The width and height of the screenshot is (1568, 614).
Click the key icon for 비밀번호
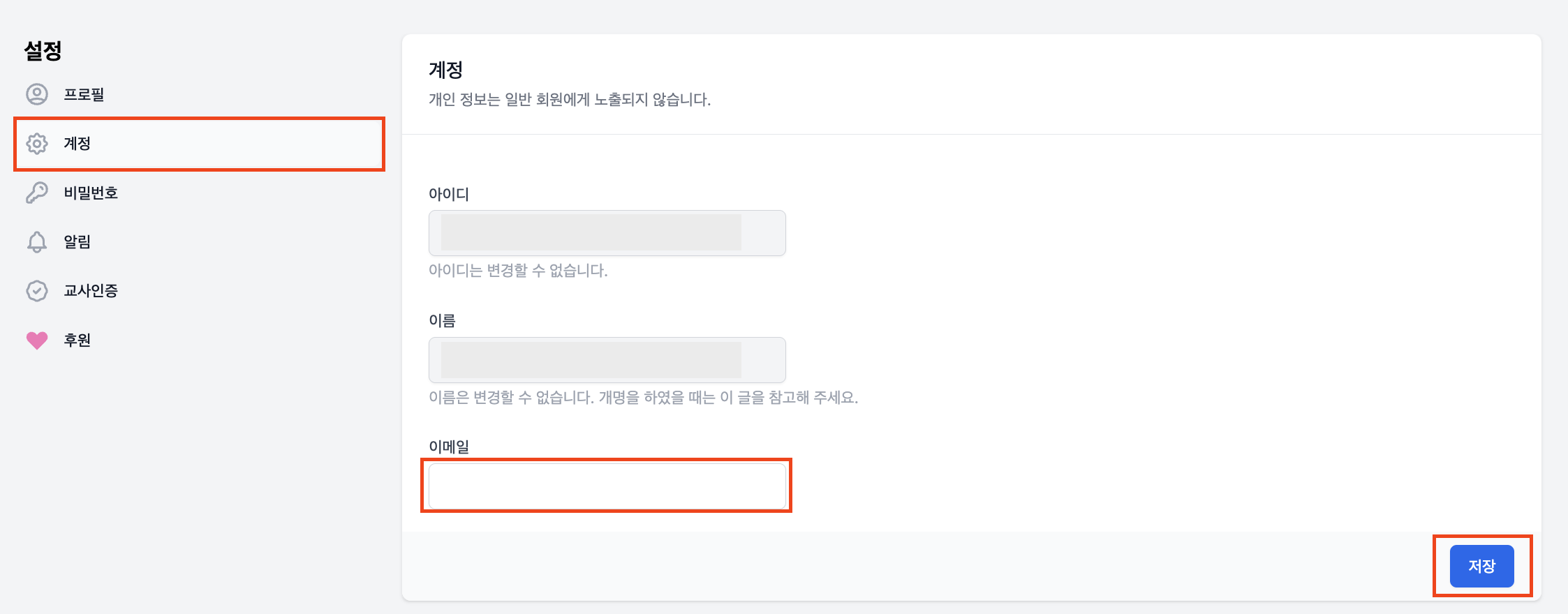coord(37,193)
